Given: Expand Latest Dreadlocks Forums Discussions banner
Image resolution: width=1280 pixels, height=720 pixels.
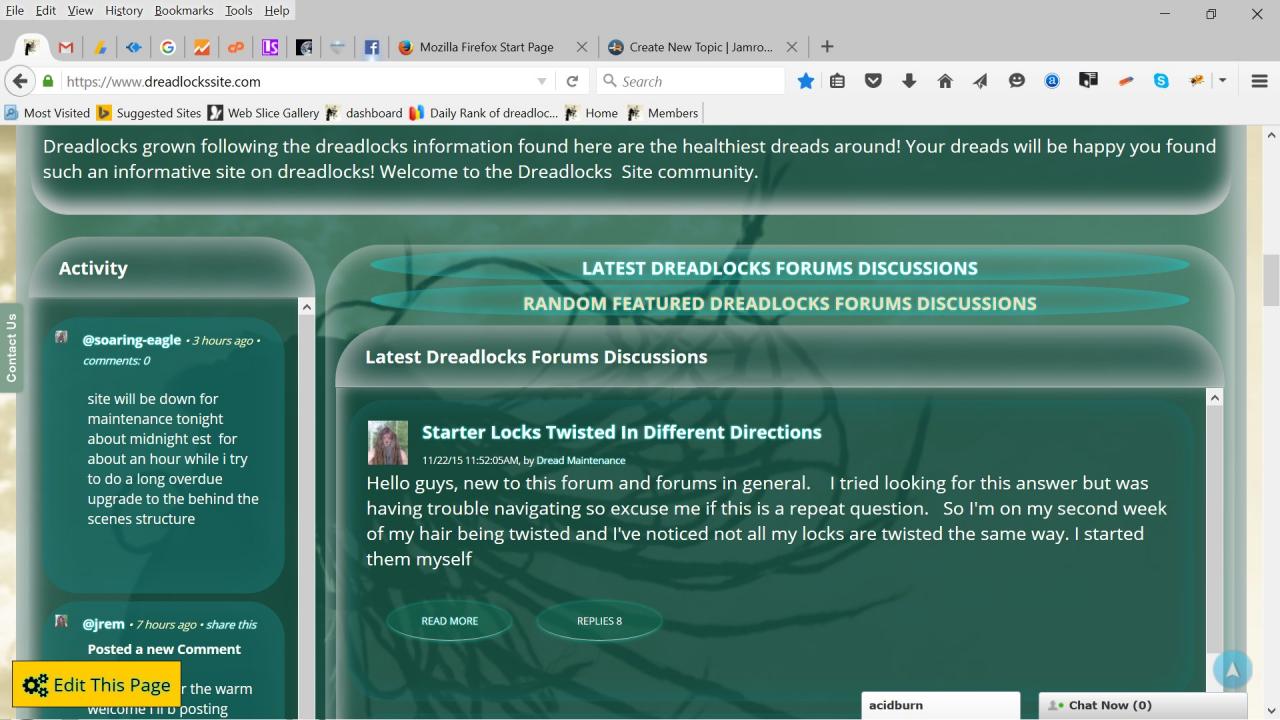Looking at the screenshot, I should click(779, 268).
